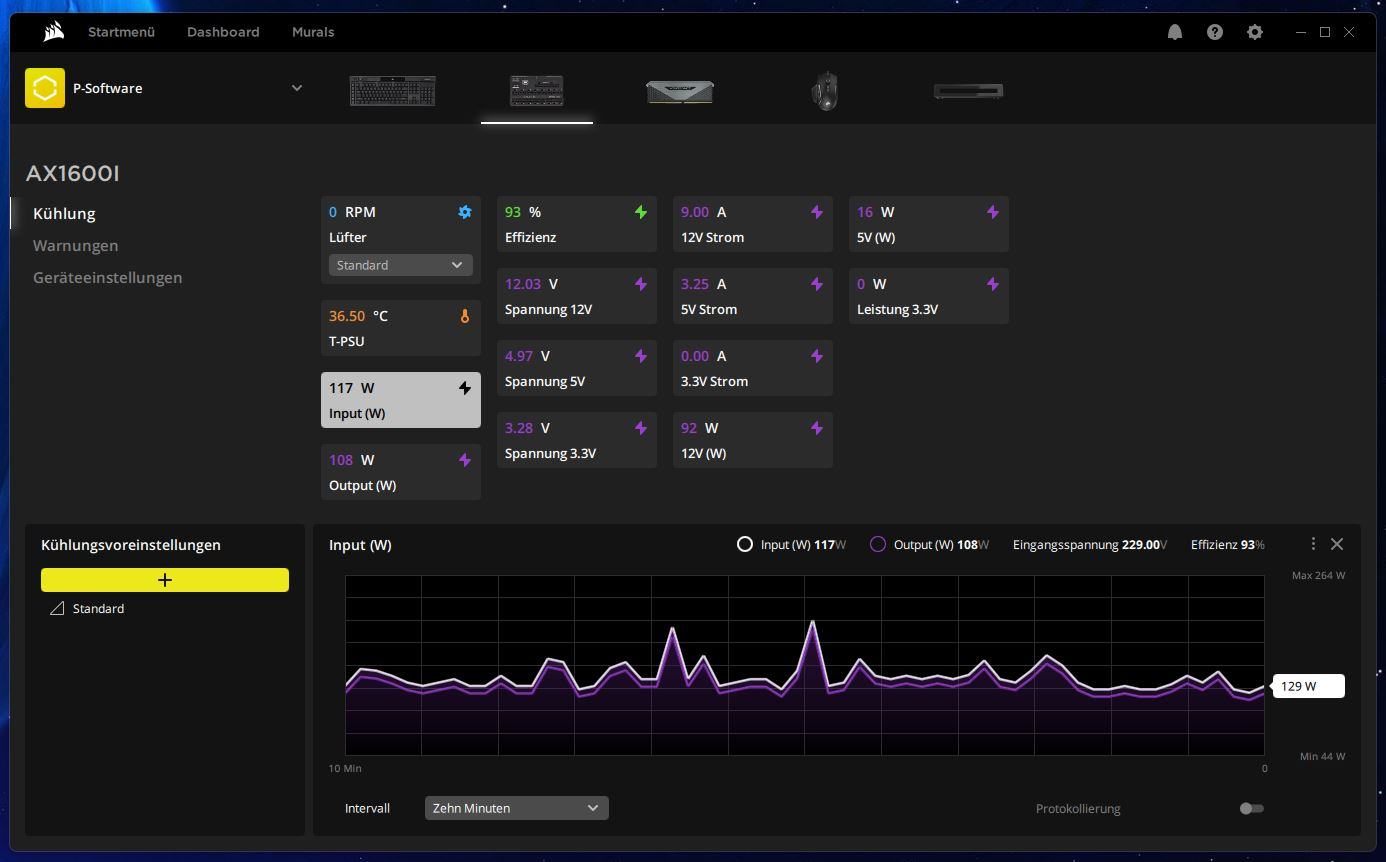
Task: Click the Min 44 W axis label
Action: pyautogui.click(x=1322, y=757)
